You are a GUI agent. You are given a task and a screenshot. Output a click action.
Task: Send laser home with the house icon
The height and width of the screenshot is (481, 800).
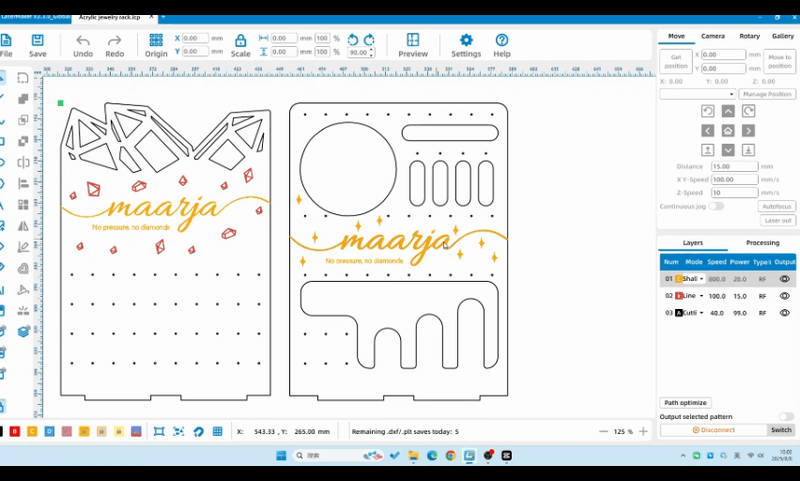pyautogui.click(x=728, y=131)
